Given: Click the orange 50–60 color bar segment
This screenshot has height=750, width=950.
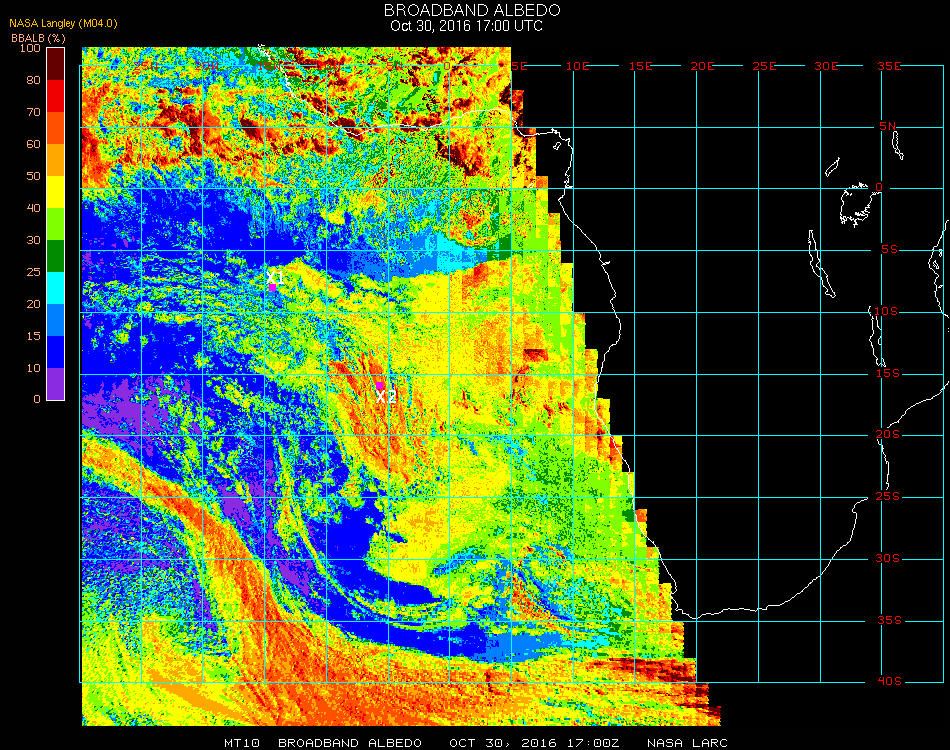Looking at the screenshot, I should (x=56, y=160).
